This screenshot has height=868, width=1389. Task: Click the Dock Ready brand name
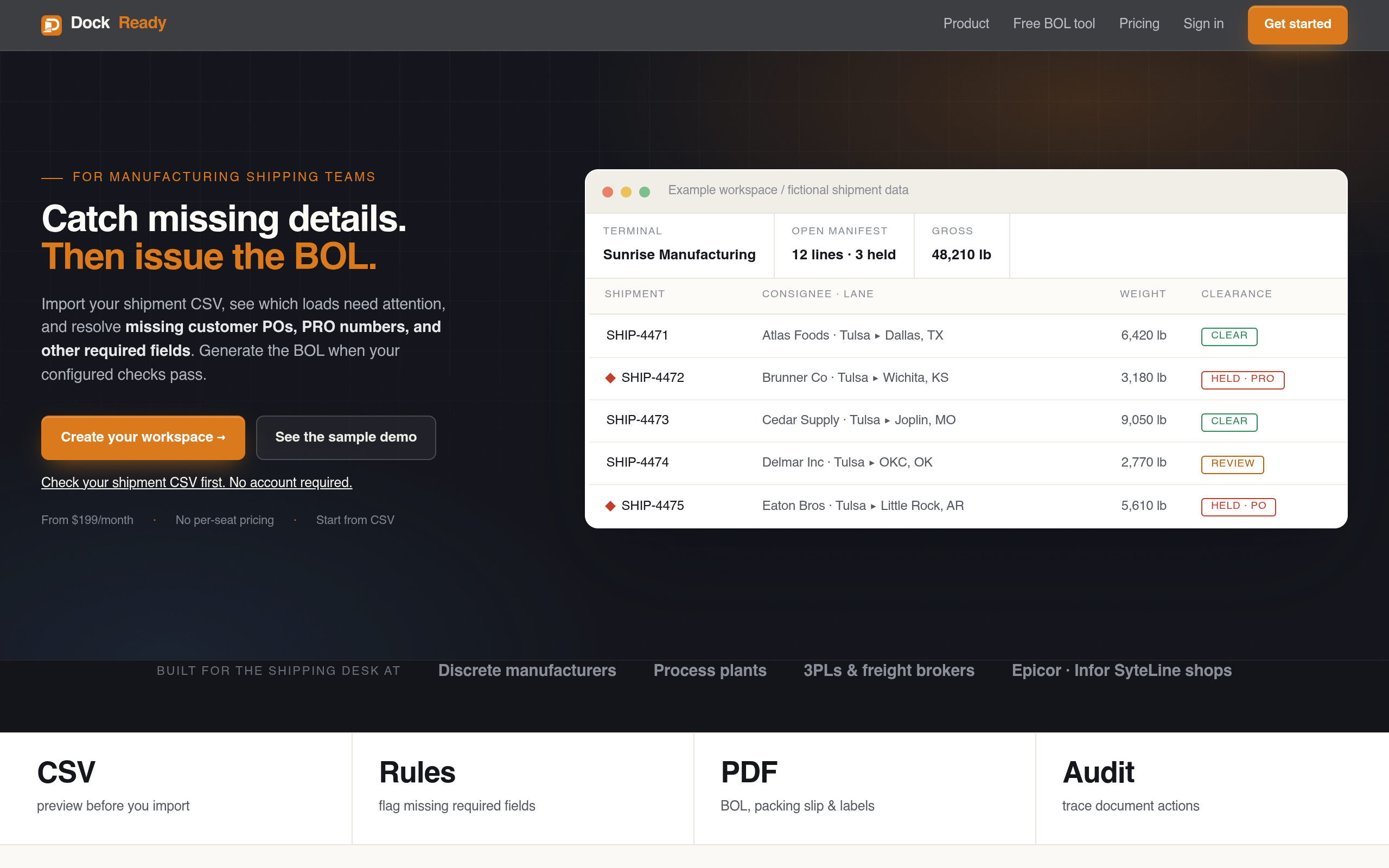tap(118, 23)
